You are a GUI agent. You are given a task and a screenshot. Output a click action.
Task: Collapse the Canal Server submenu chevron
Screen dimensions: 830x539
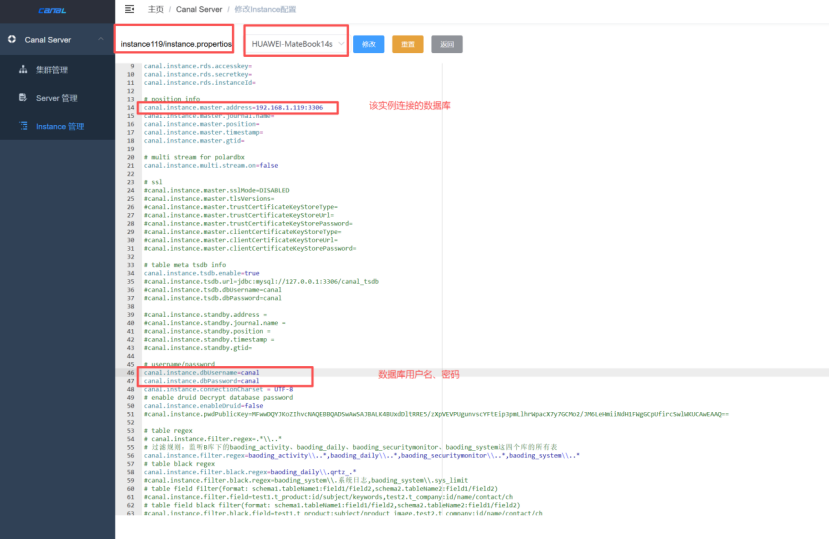coord(101,39)
